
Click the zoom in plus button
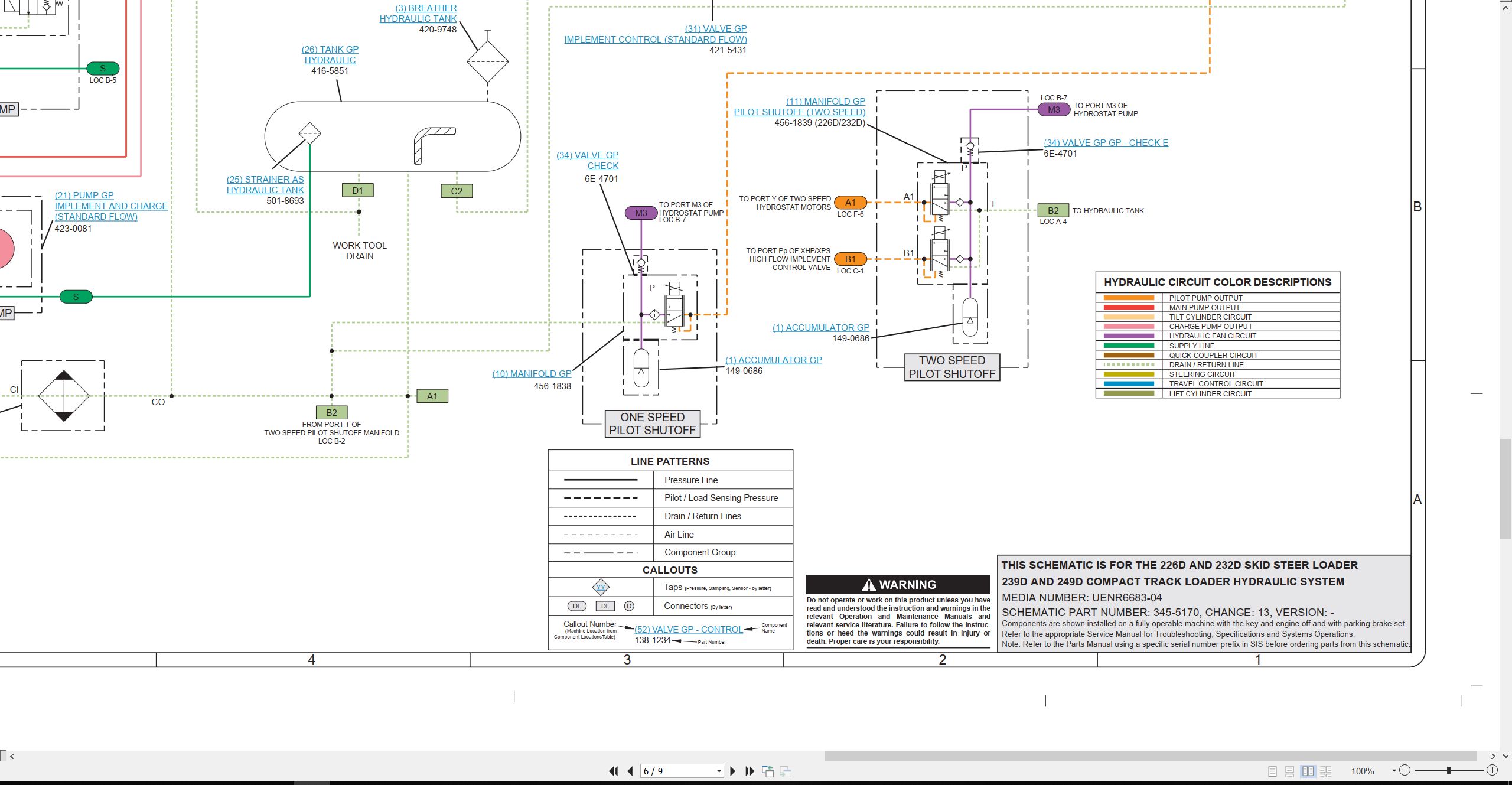[x=1493, y=770]
